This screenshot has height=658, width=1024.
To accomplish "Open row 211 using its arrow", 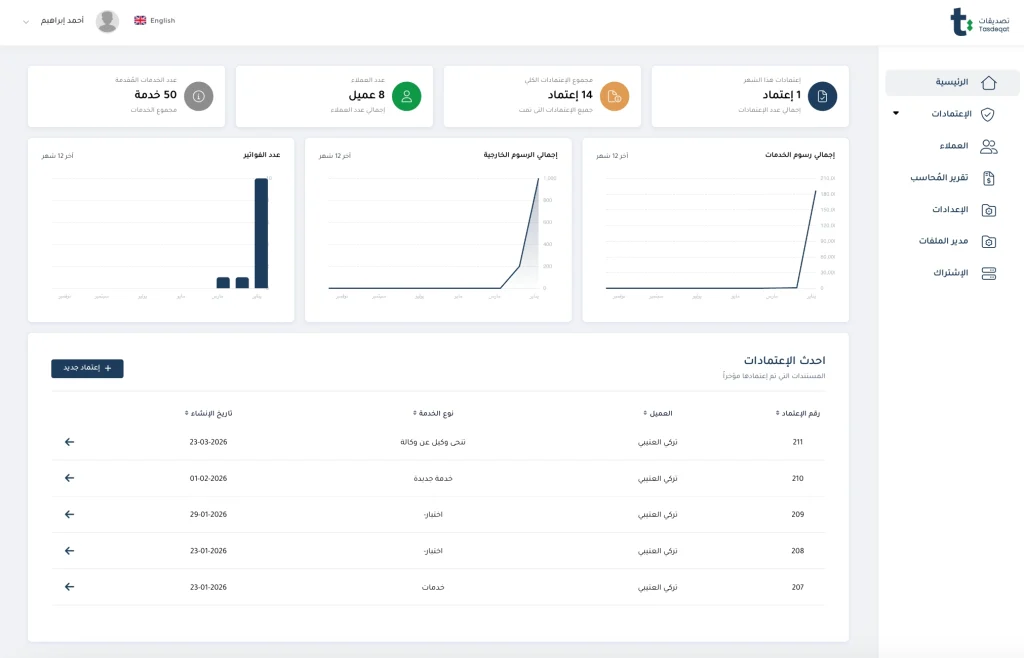I will coord(69,442).
